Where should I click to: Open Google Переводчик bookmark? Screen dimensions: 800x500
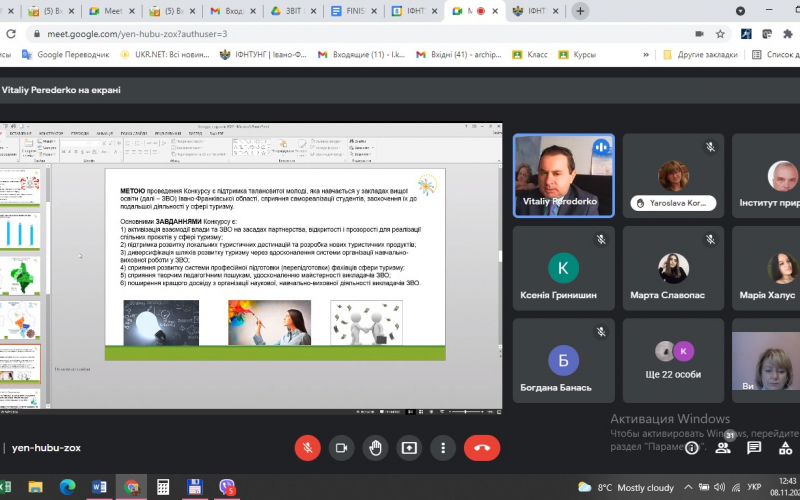coord(65,54)
